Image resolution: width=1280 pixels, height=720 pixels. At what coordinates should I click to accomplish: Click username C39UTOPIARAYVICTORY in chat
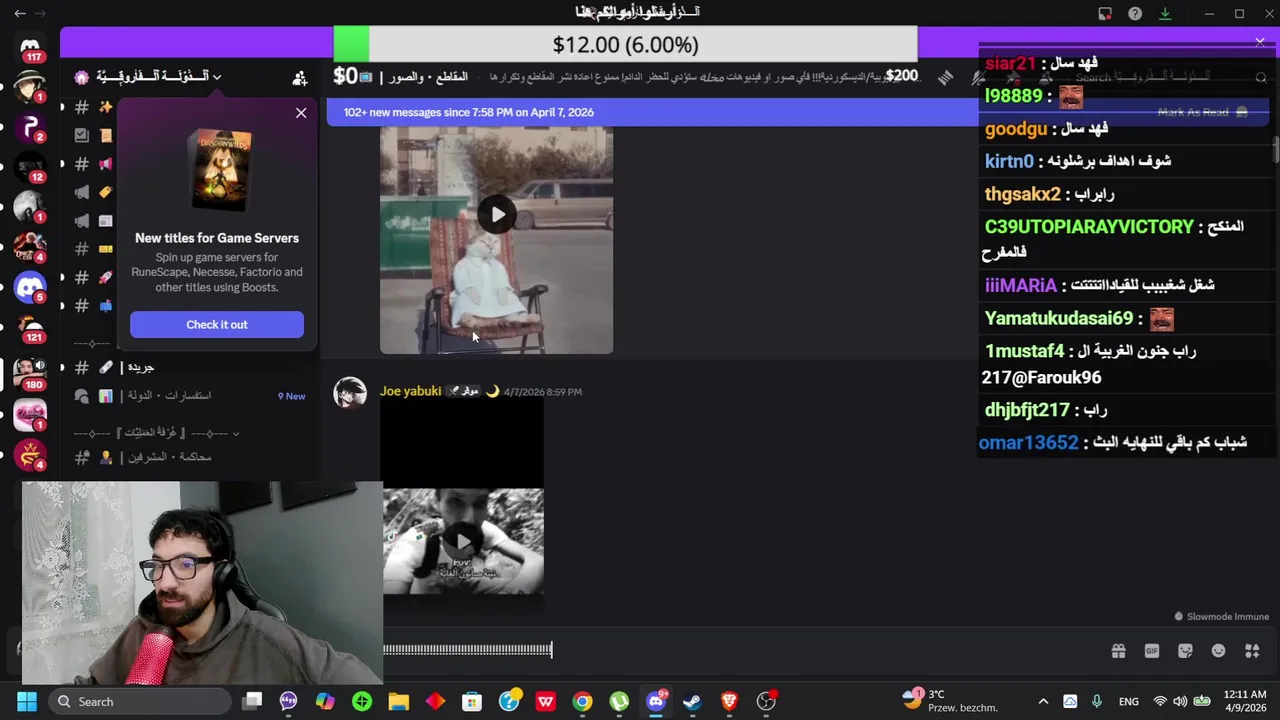point(1089,227)
